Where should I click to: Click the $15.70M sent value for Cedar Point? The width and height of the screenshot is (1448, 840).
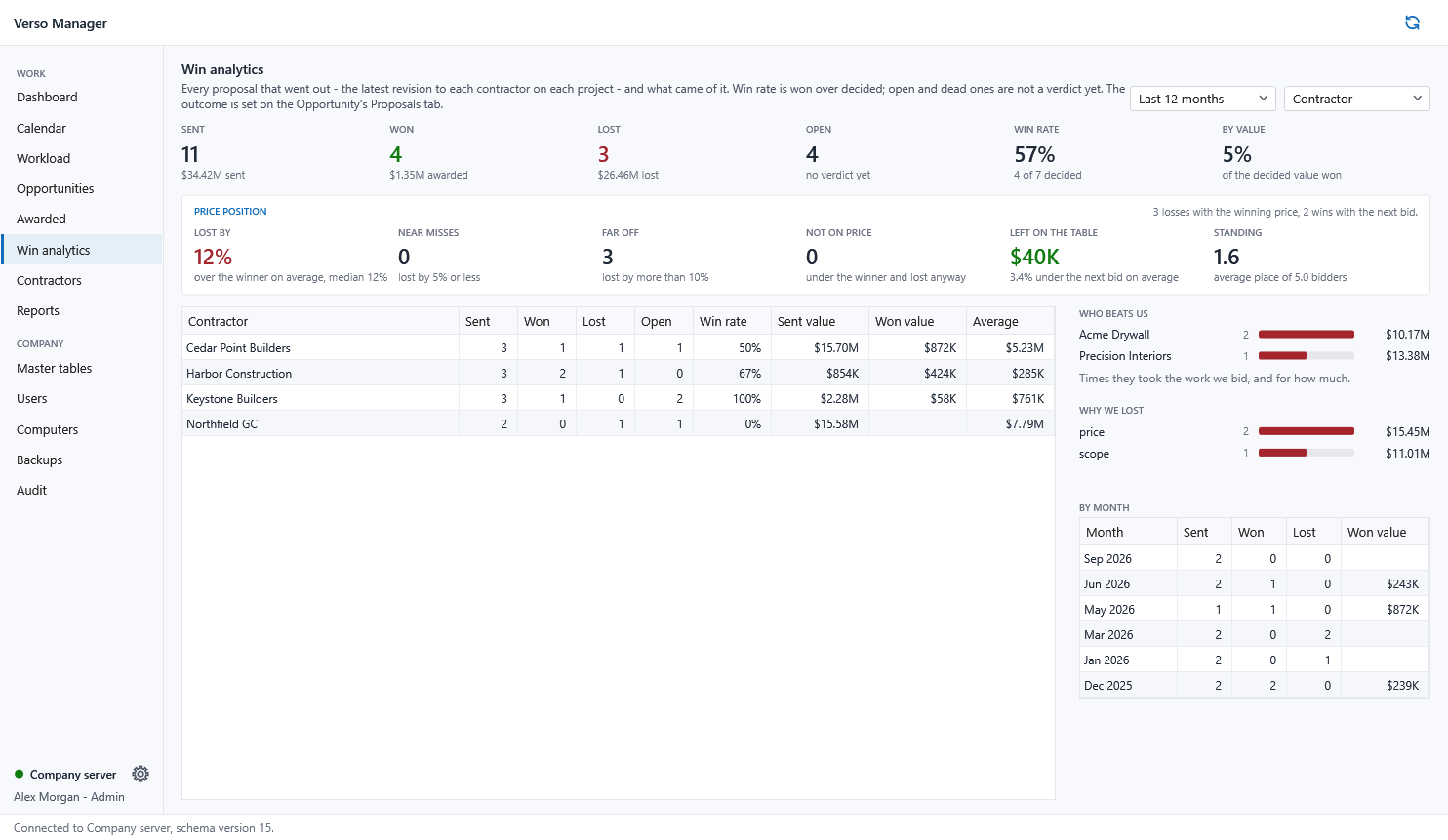click(x=836, y=347)
